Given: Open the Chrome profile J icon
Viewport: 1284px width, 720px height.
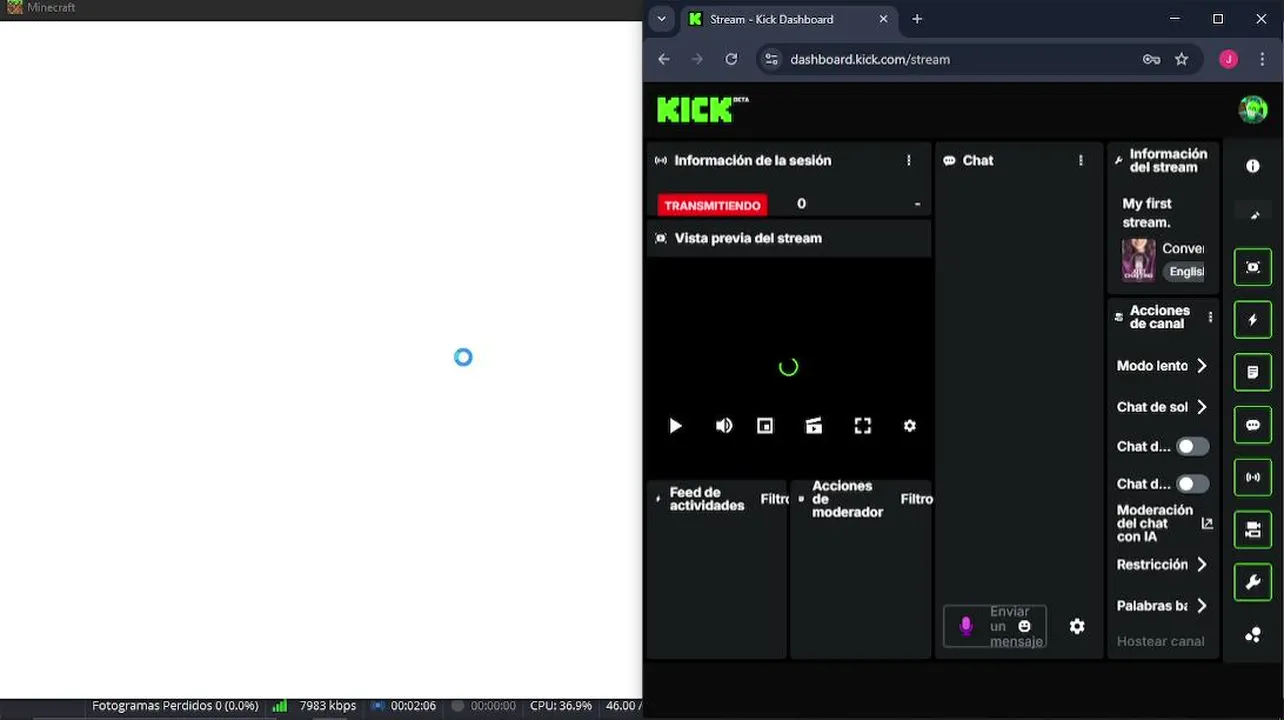Looking at the screenshot, I should 1228,59.
